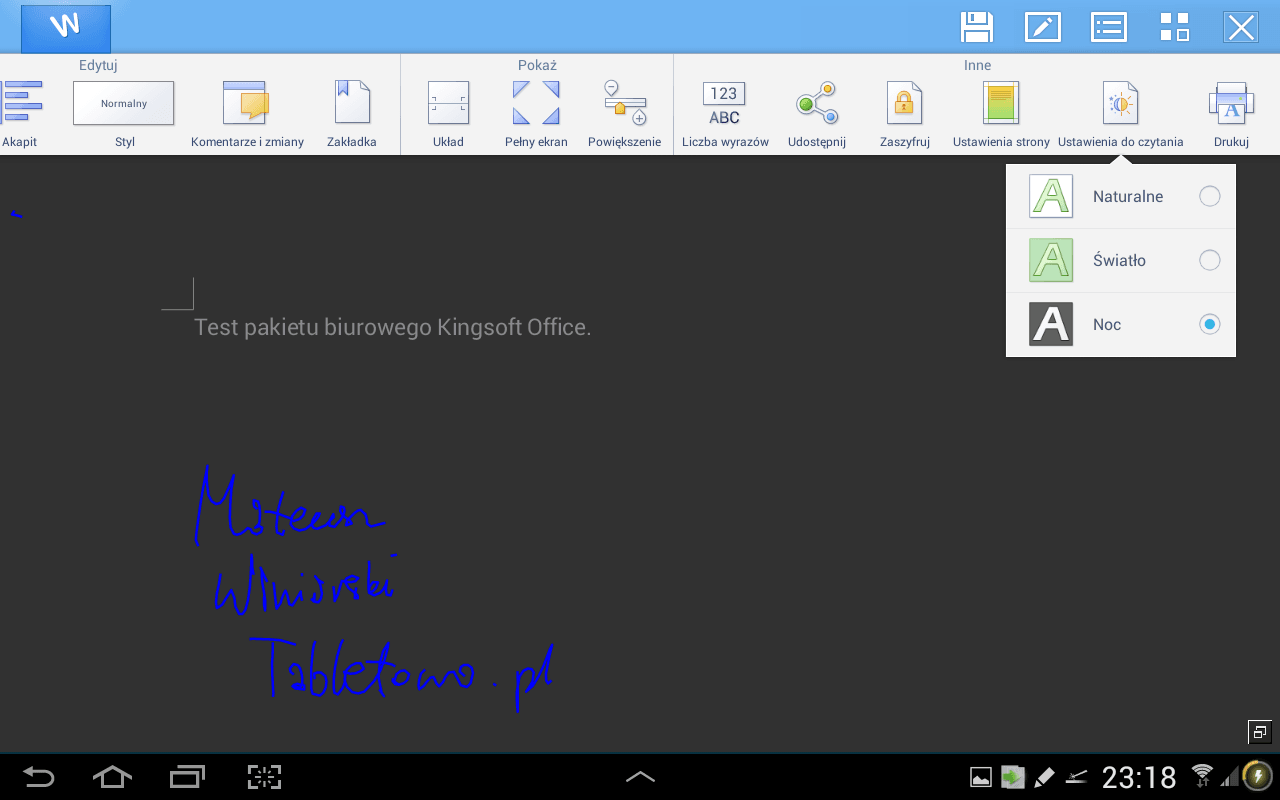Switch to Pełny ekran mode

tap(536, 114)
